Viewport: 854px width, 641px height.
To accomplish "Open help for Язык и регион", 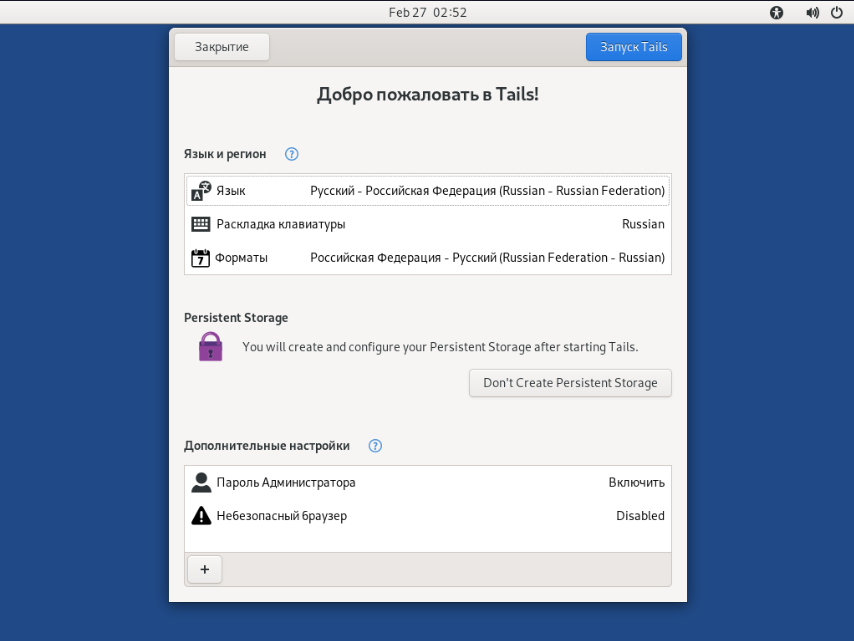I will [292, 154].
